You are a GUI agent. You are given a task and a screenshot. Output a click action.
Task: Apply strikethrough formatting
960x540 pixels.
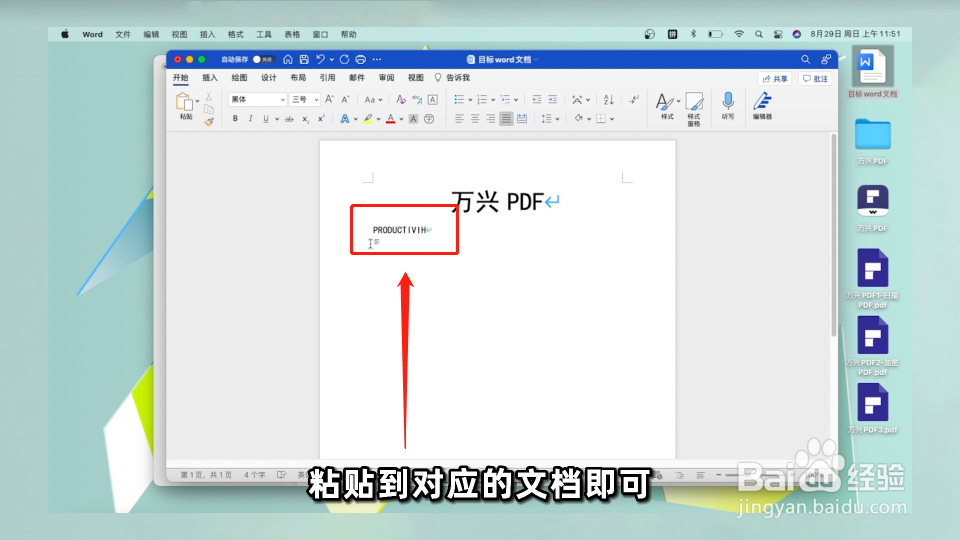click(289, 119)
